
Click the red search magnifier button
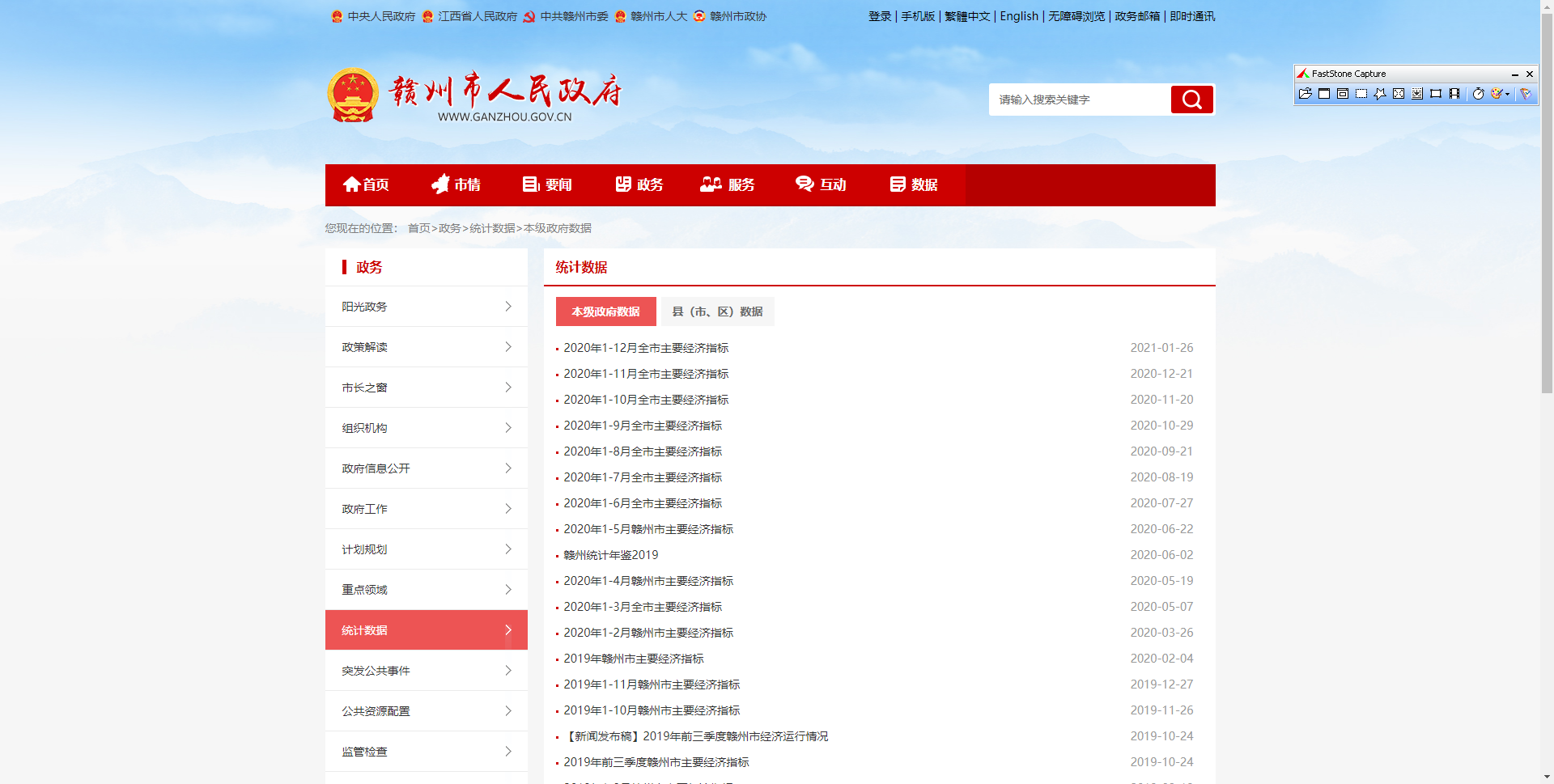(1191, 100)
